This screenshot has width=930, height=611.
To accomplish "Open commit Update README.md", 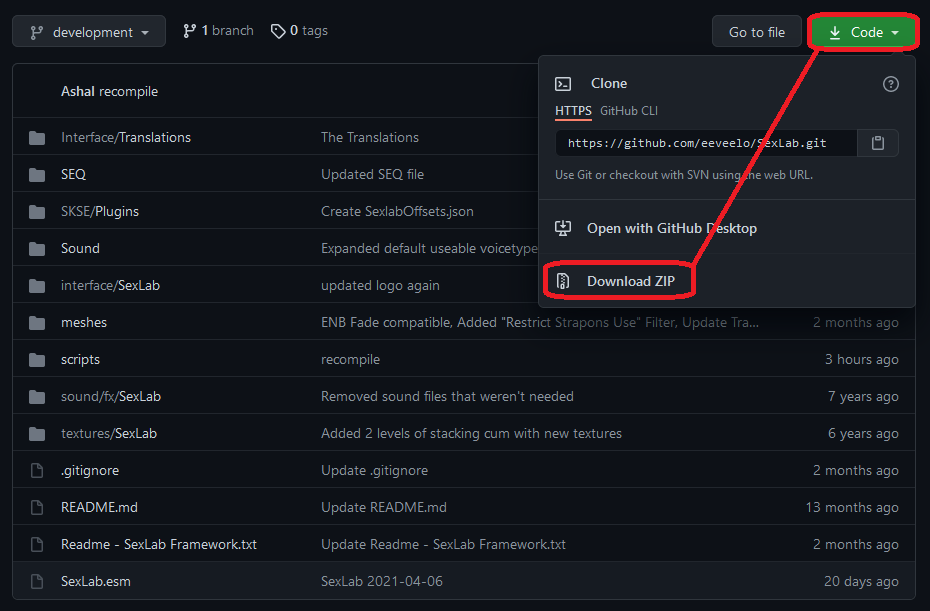I will [x=384, y=508].
